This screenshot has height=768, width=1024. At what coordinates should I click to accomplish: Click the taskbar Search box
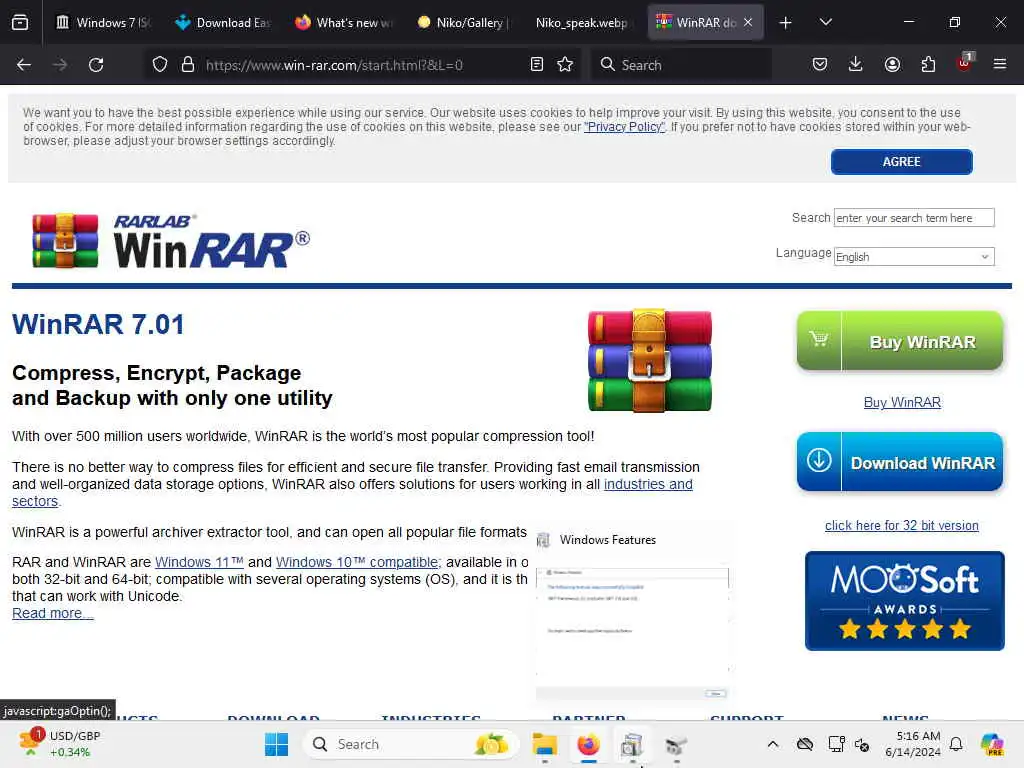tap(411, 744)
